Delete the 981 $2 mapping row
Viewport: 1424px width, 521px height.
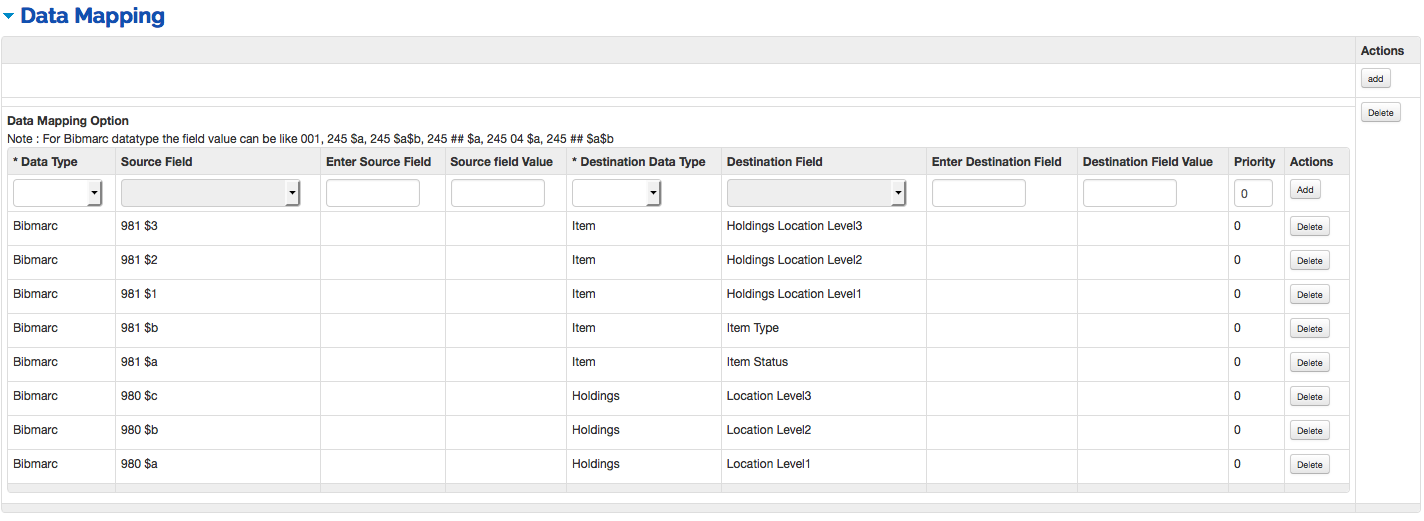pos(1309,261)
